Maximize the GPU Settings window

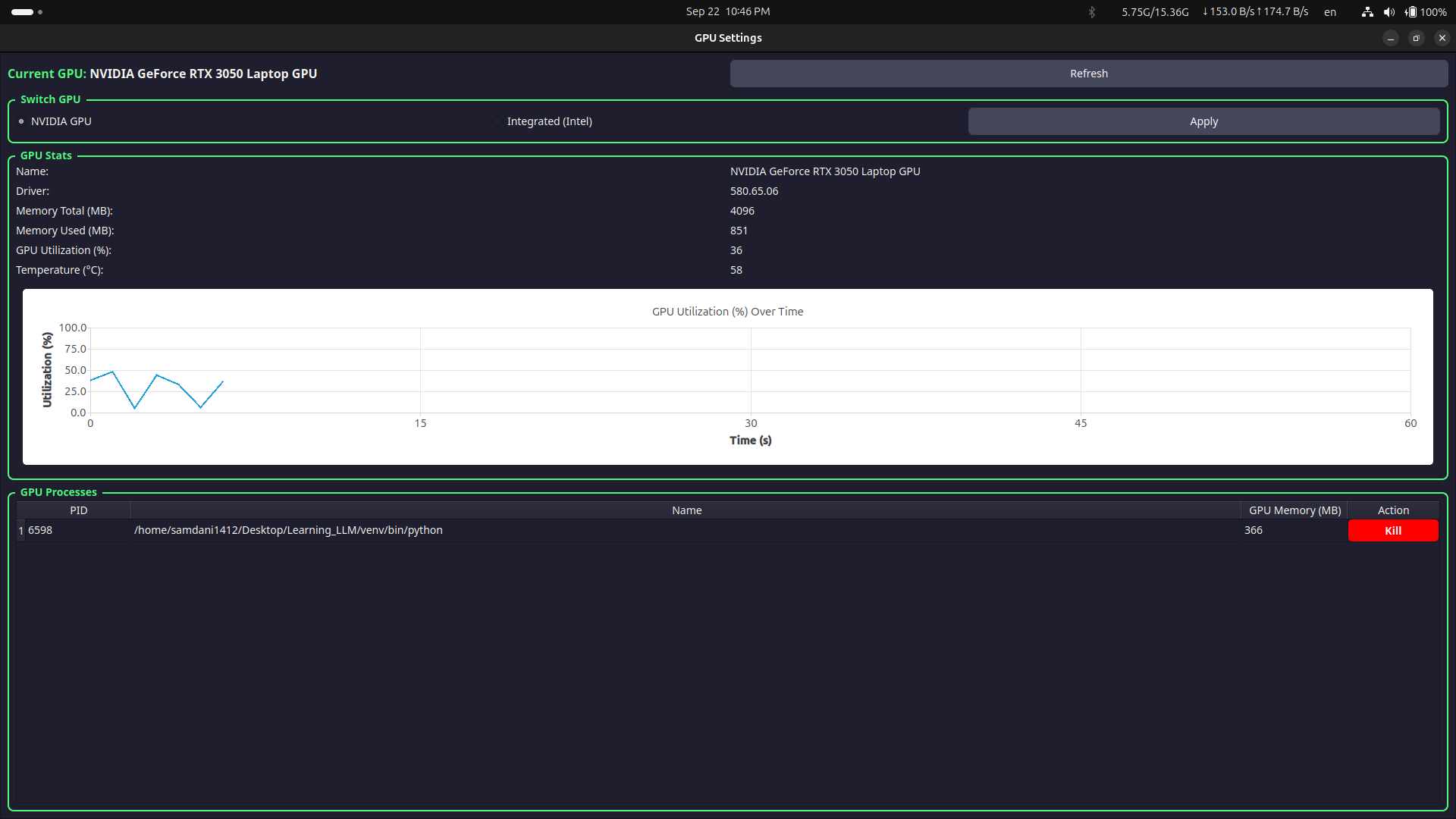tap(1416, 38)
